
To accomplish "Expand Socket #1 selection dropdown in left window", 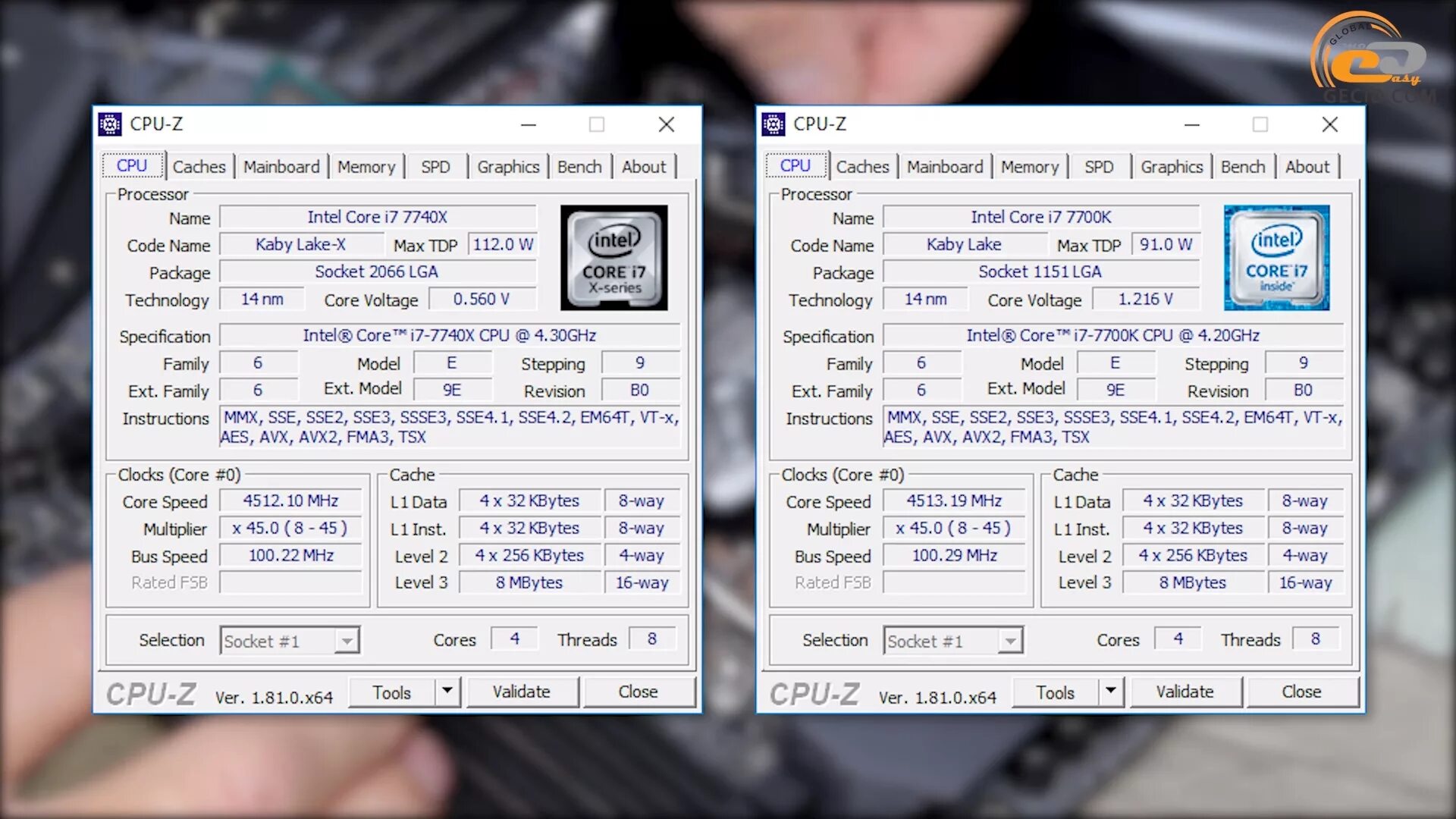I will (347, 641).
